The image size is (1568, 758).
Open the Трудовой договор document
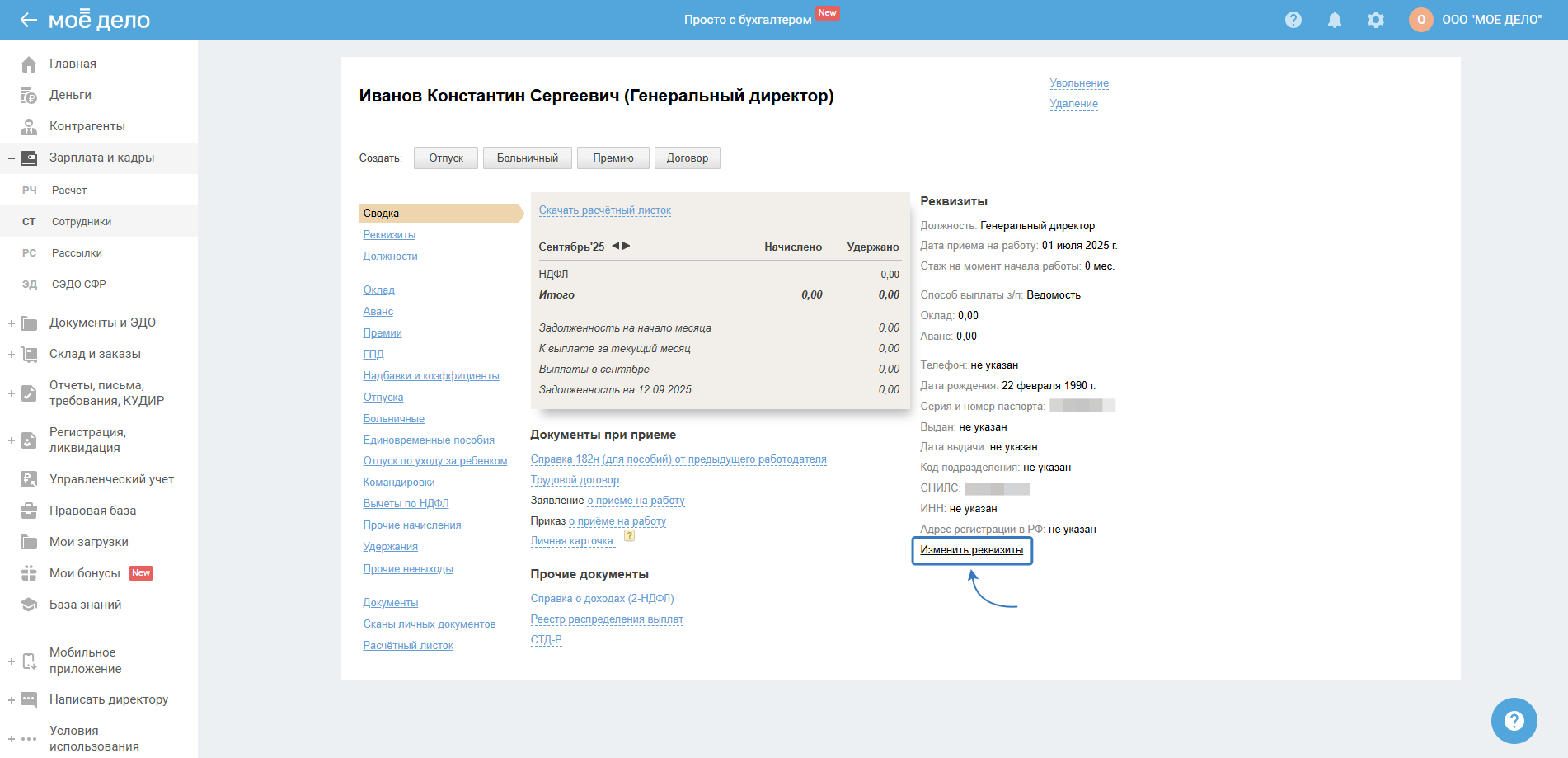point(575,480)
